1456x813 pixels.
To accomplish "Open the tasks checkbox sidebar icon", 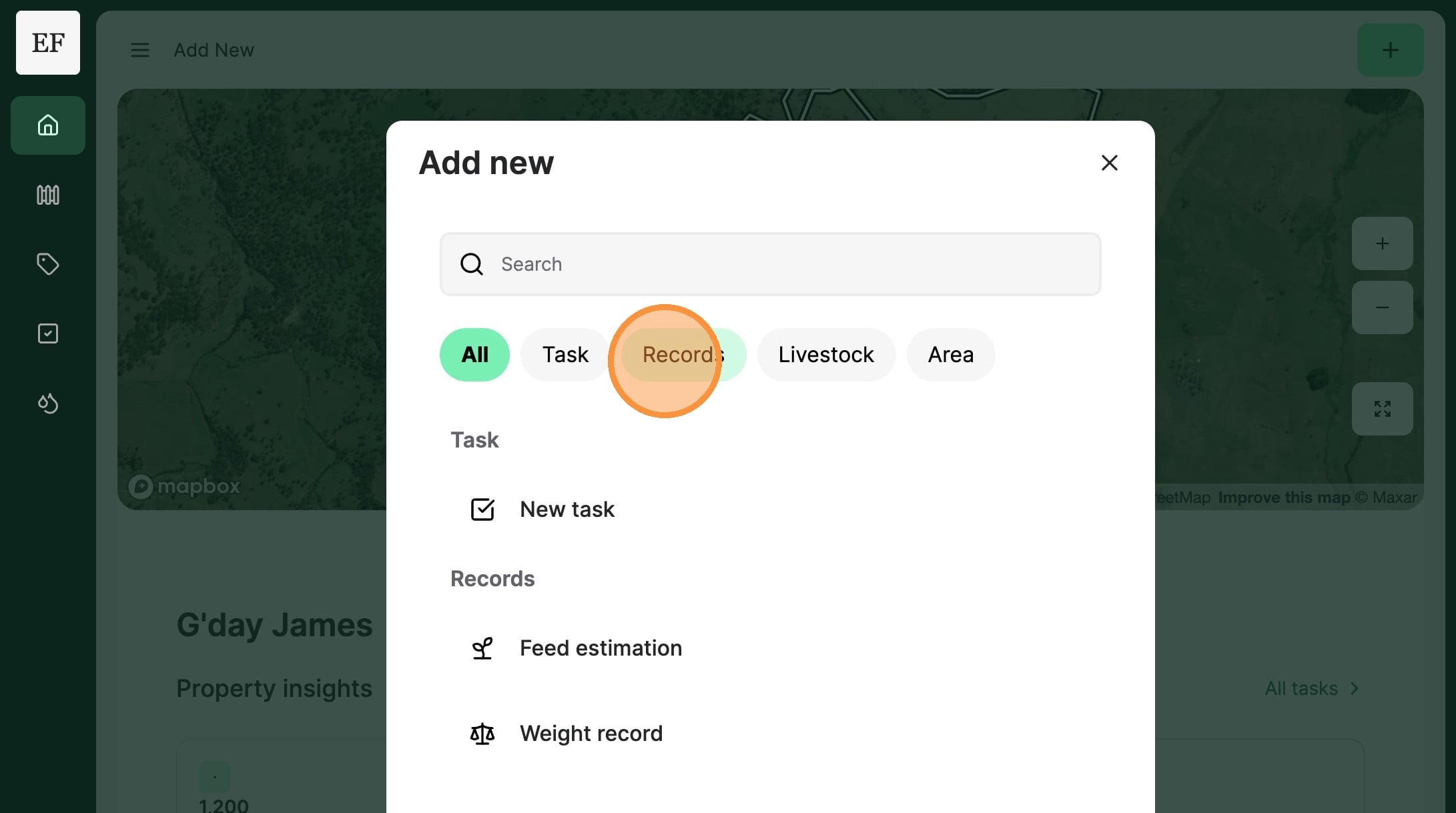I will click(48, 333).
